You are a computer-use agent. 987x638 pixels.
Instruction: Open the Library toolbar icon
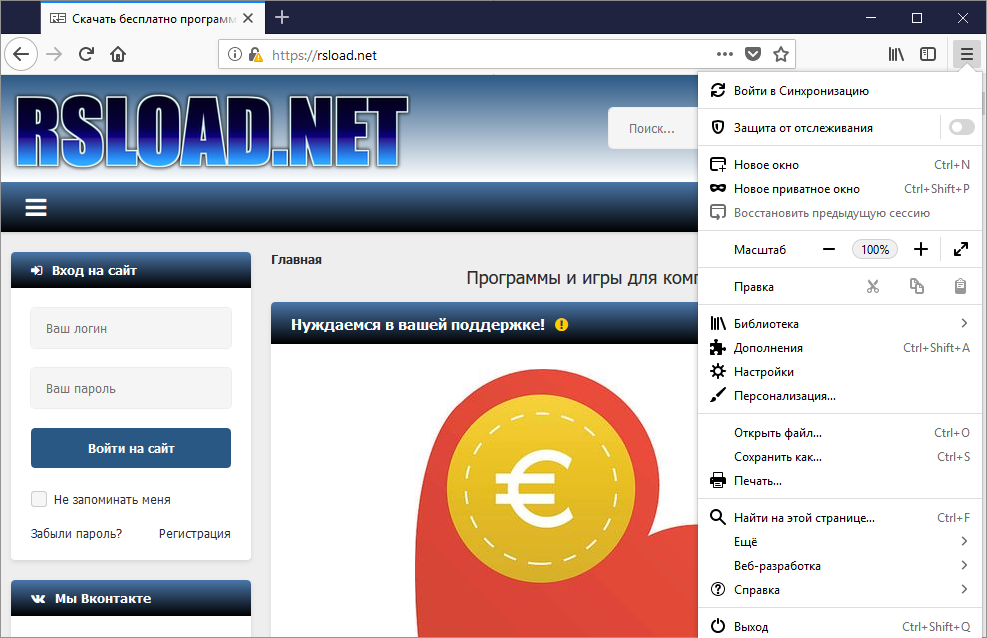[x=896, y=55]
